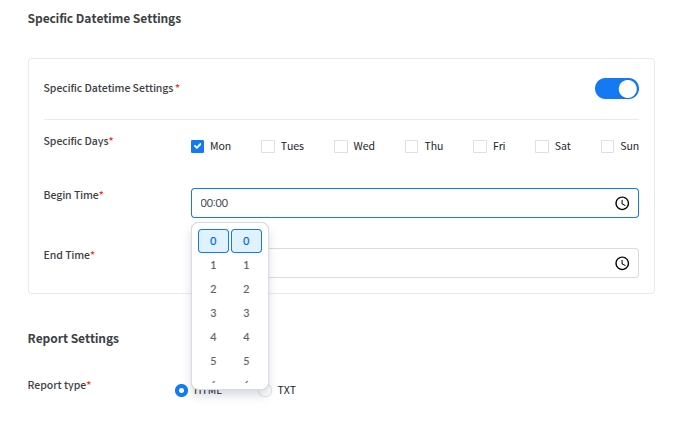This screenshot has width=680, height=429.
Task: Select the HTML report type radio button
Action: (x=182, y=390)
